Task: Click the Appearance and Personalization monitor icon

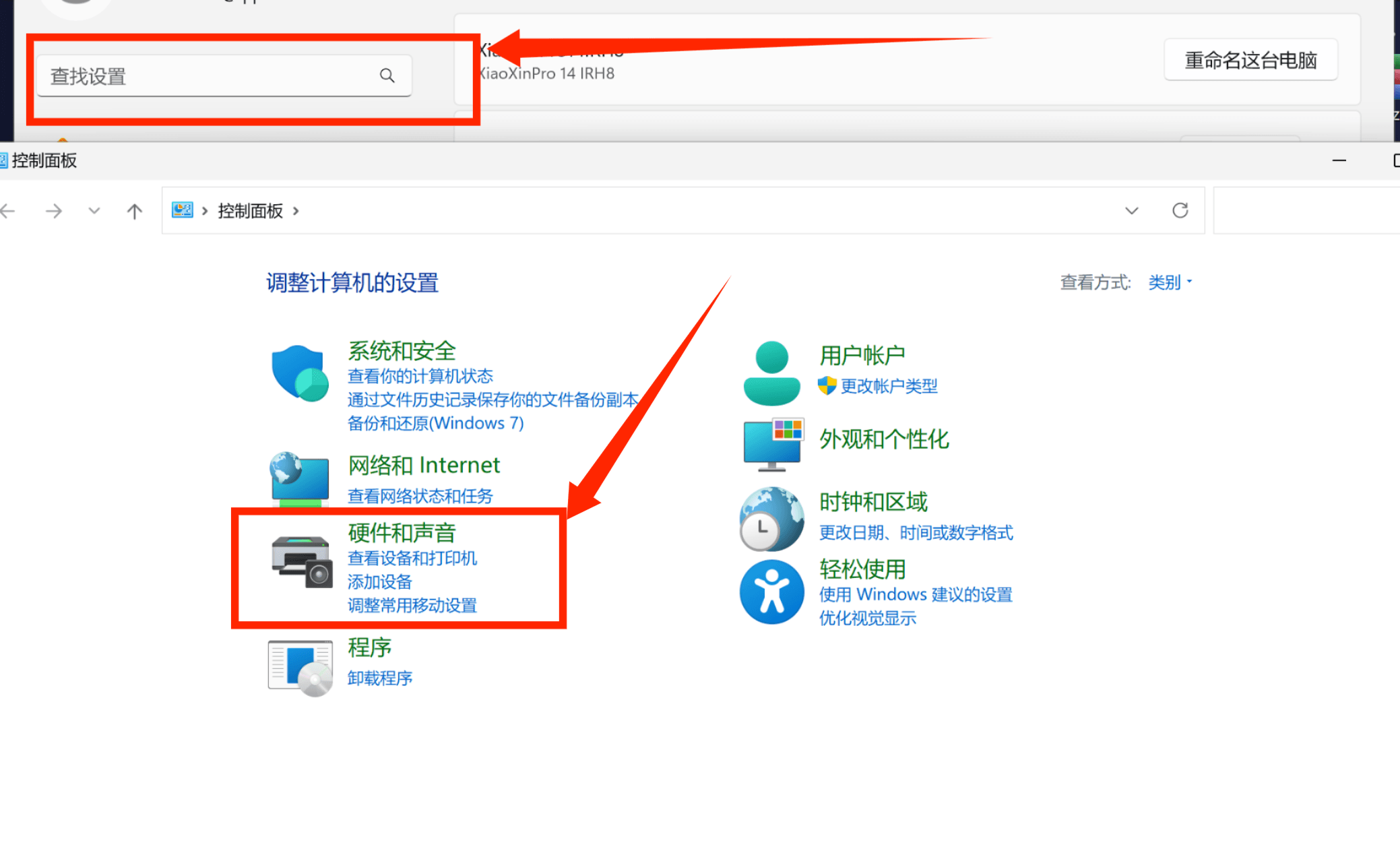Action: pyautogui.click(x=773, y=445)
